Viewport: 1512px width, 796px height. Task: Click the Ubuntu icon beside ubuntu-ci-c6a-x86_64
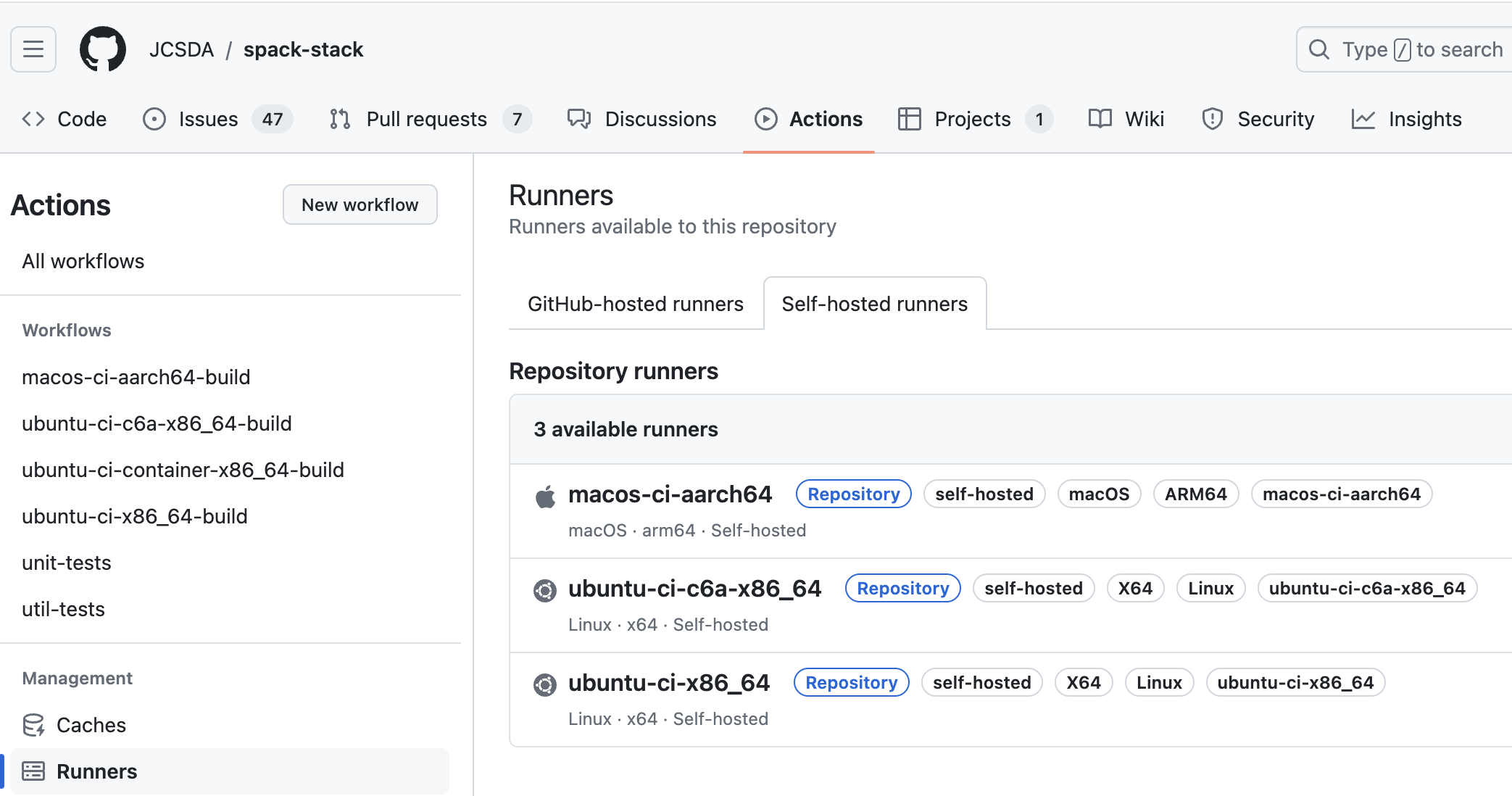(x=545, y=591)
